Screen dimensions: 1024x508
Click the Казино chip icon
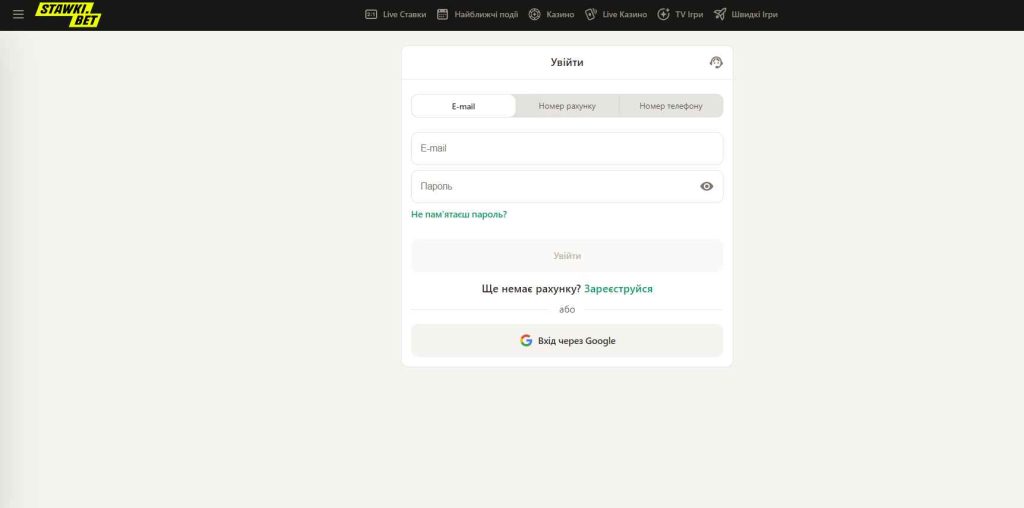pos(535,15)
